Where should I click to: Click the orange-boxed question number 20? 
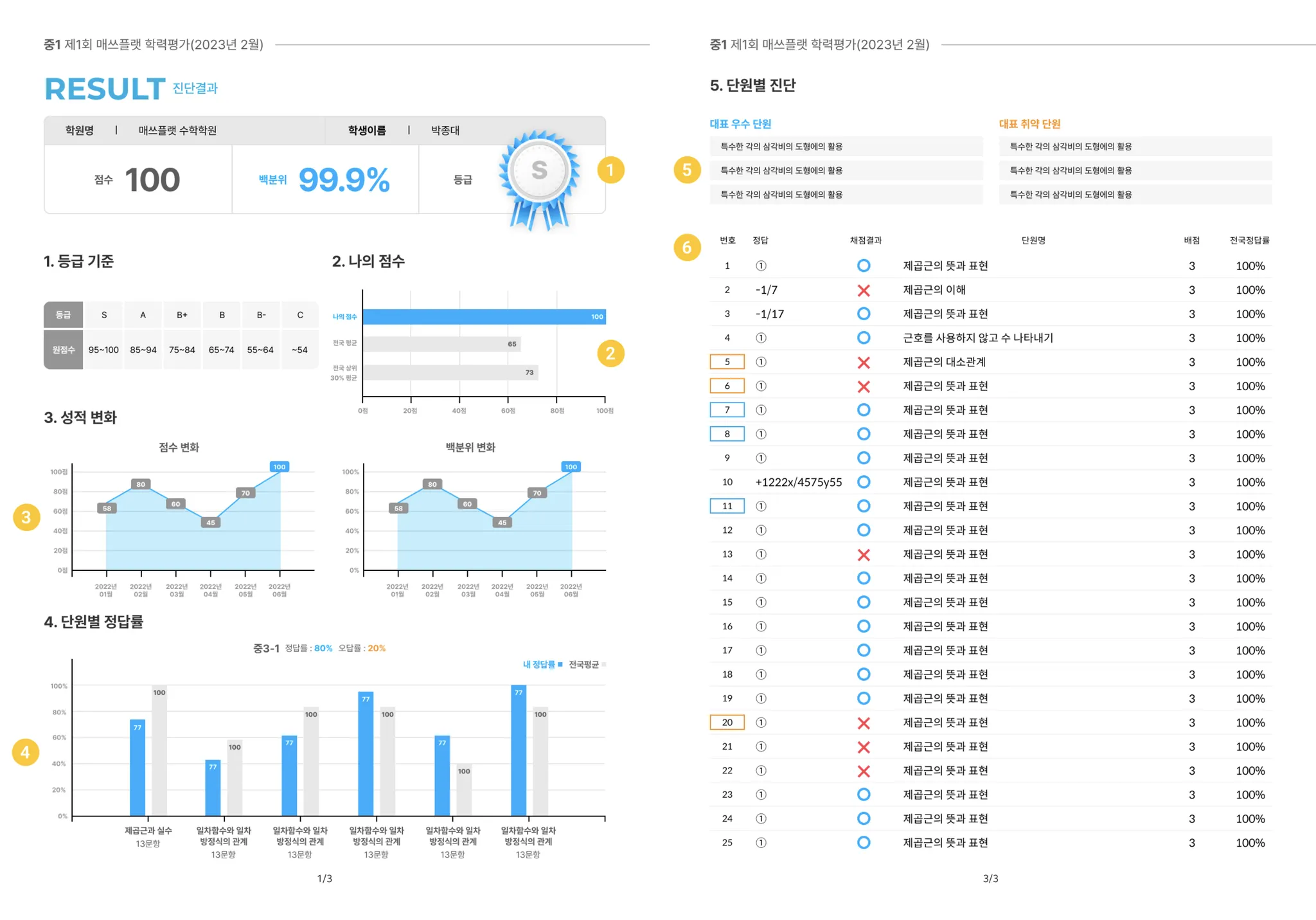click(x=727, y=723)
